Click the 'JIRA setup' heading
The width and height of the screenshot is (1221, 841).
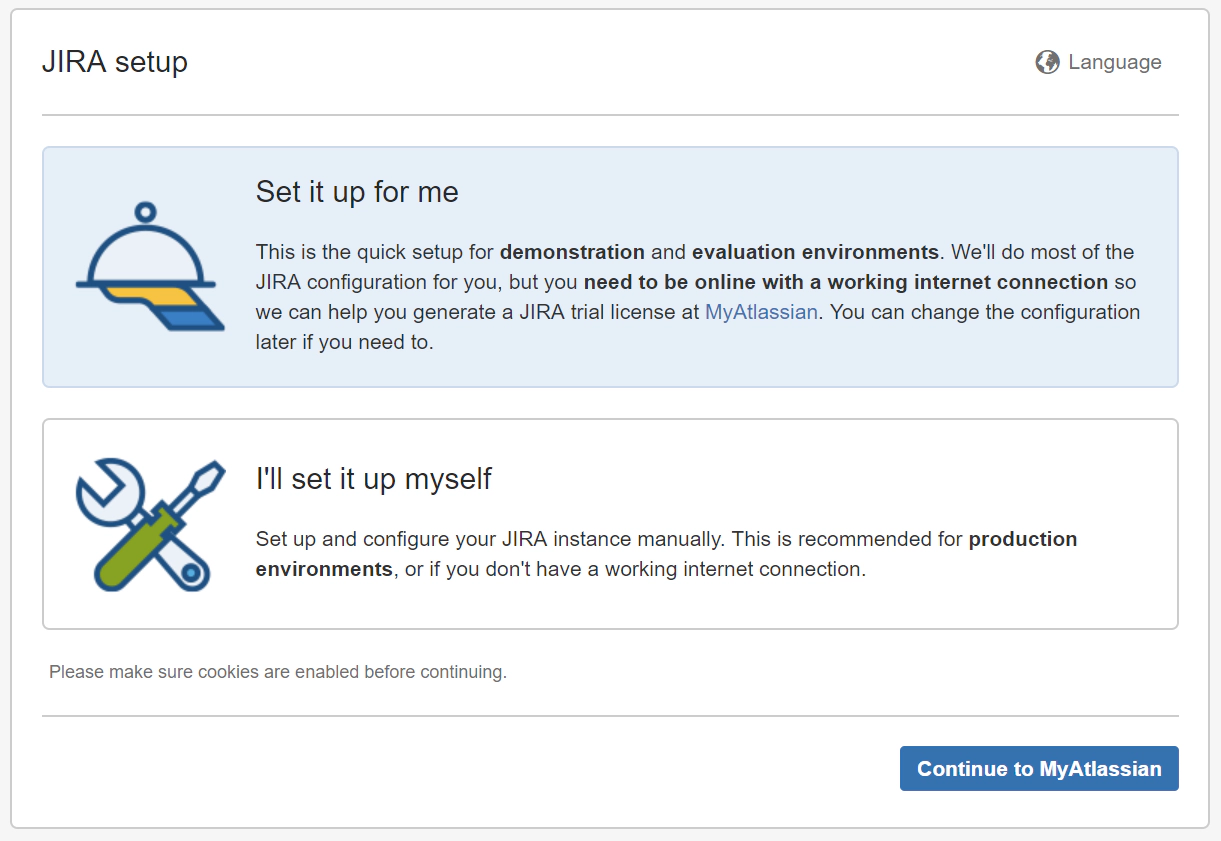click(114, 62)
